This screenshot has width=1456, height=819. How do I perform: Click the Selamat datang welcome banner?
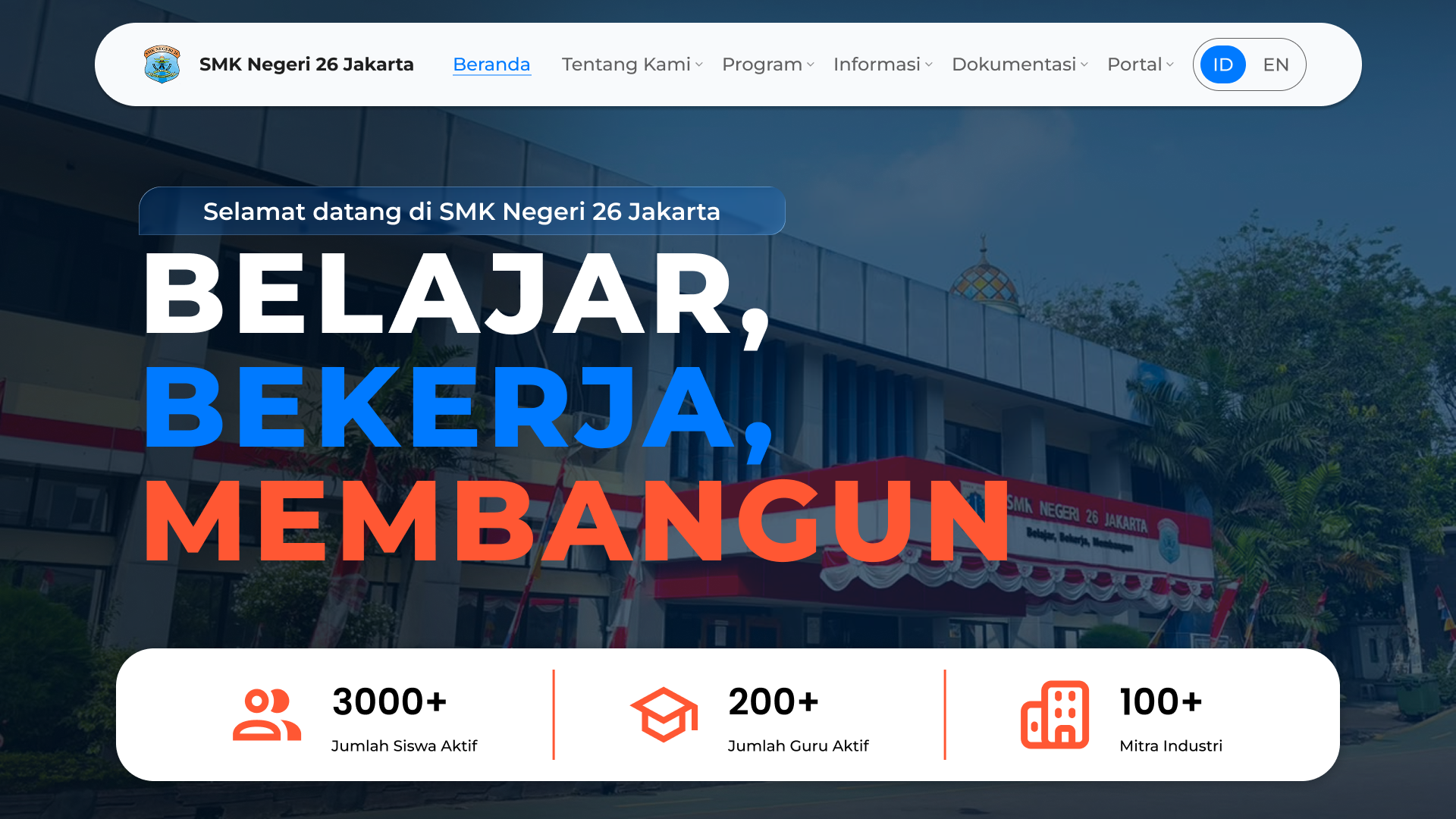pyautogui.click(x=462, y=211)
